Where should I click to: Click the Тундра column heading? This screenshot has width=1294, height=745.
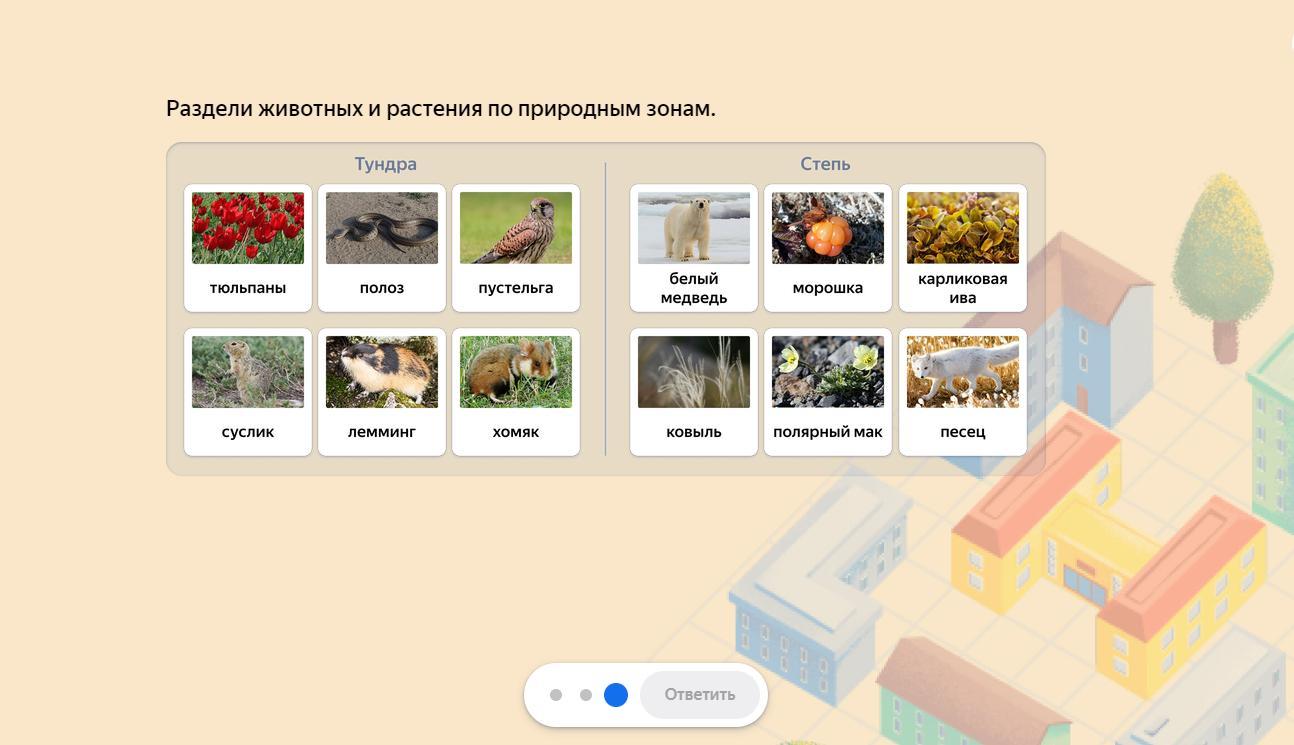pyautogui.click(x=385, y=164)
